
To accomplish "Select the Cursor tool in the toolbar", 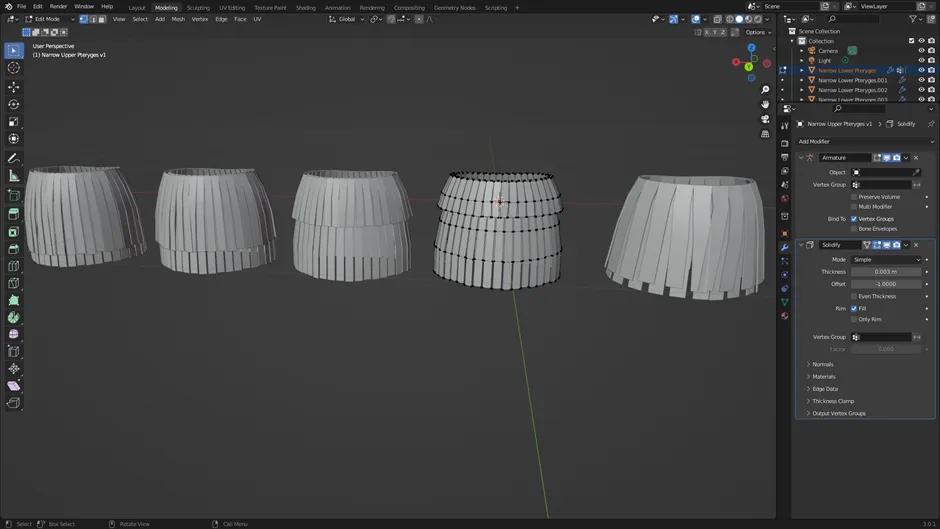I will 13,68.
